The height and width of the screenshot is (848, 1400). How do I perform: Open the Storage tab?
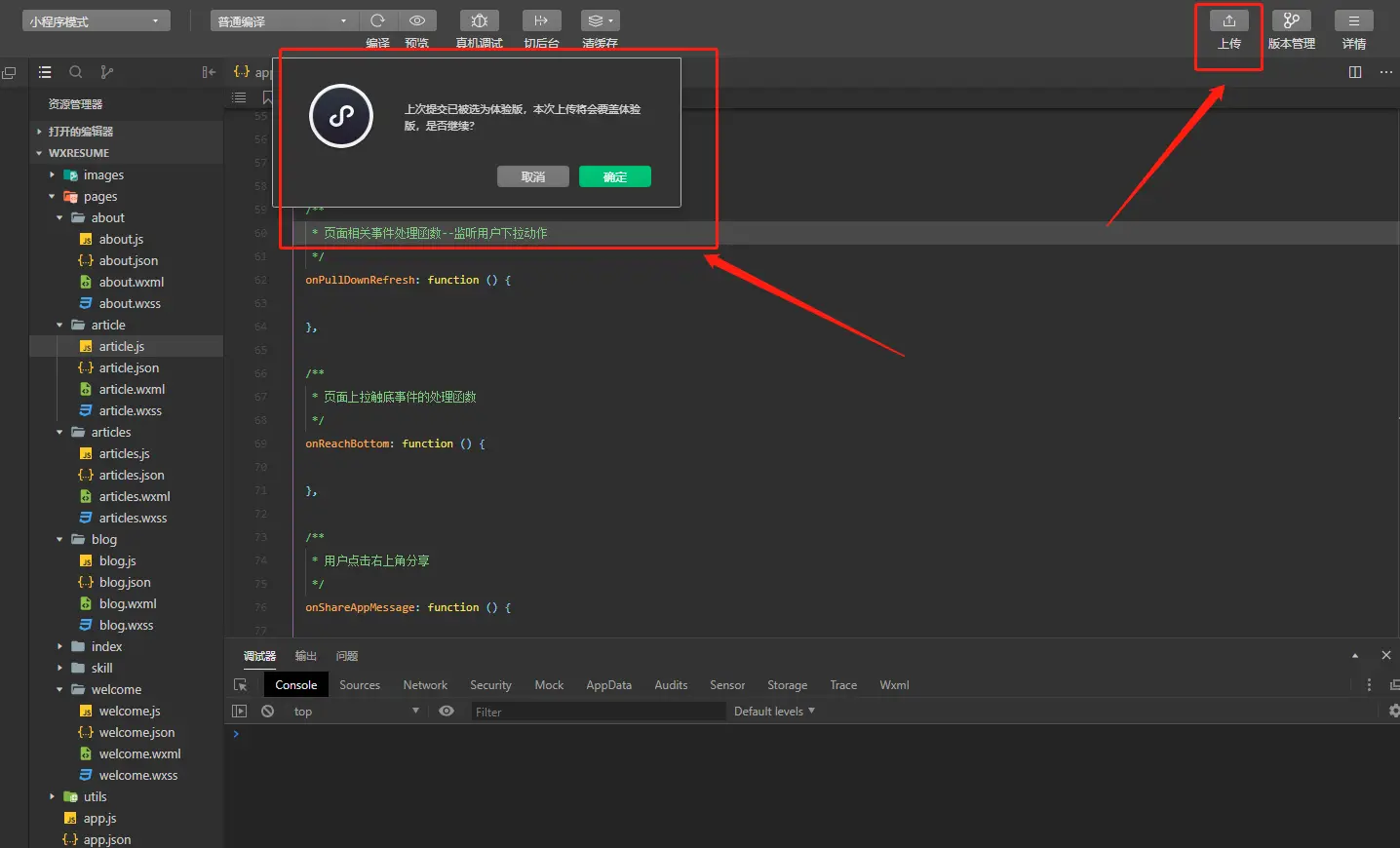[787, 685]
